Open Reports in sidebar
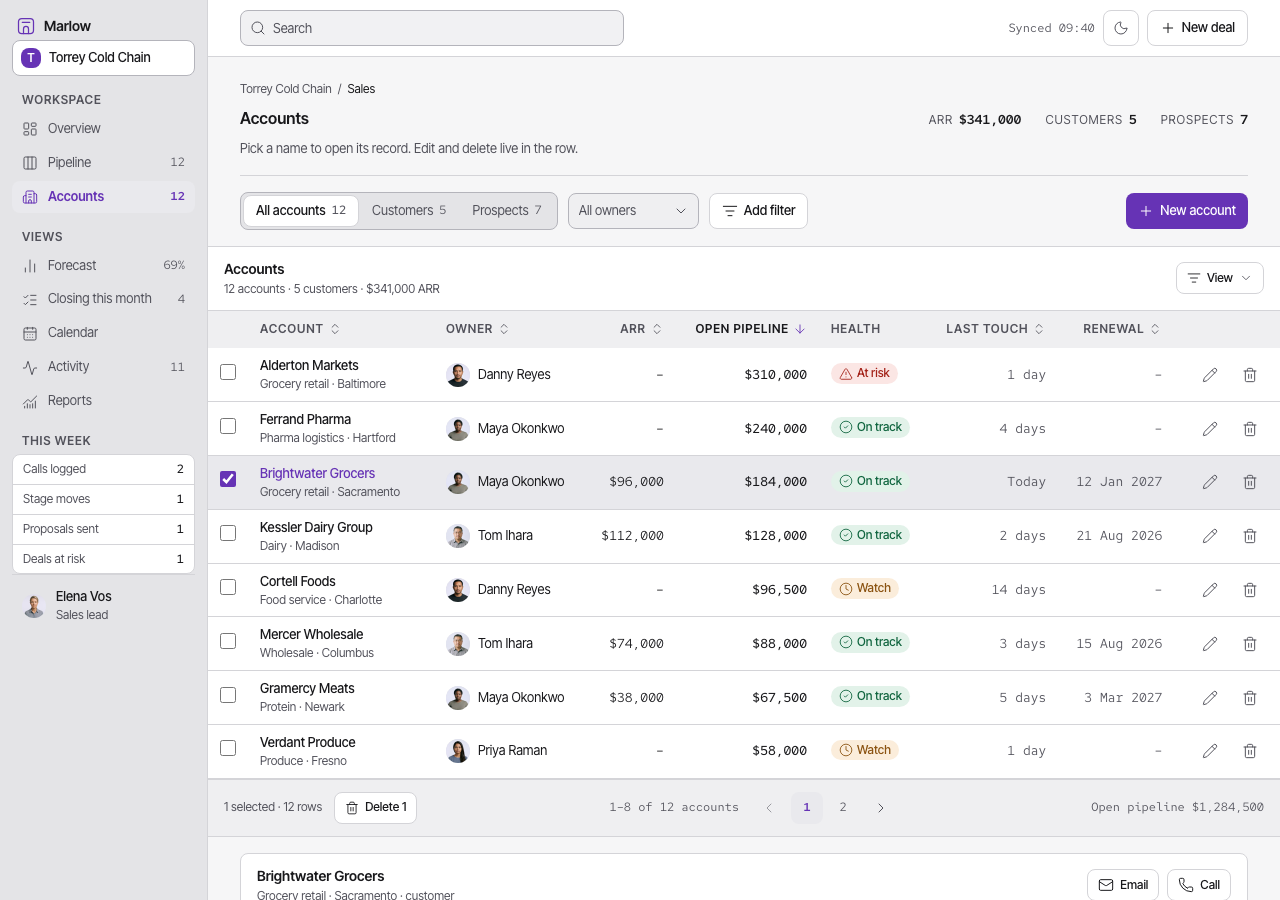Viewport: 1280px width, 900px height. [x=103, y=401]
